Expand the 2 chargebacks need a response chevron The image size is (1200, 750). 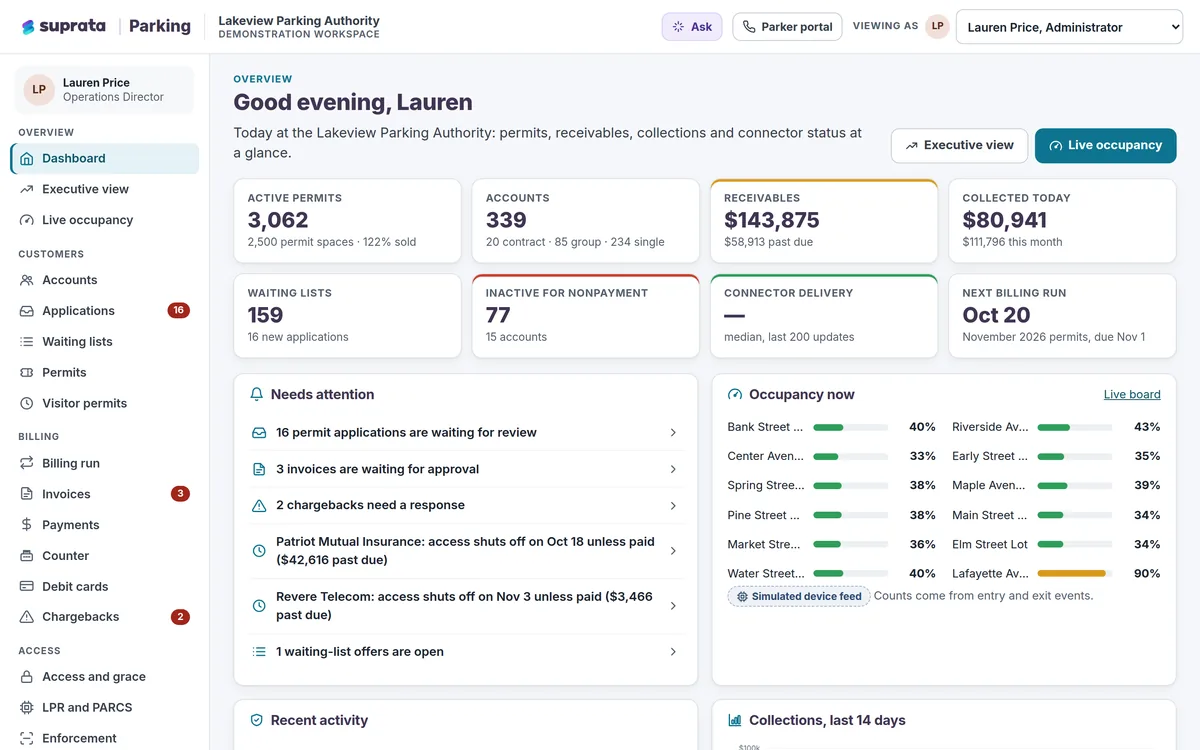point(673,506)
